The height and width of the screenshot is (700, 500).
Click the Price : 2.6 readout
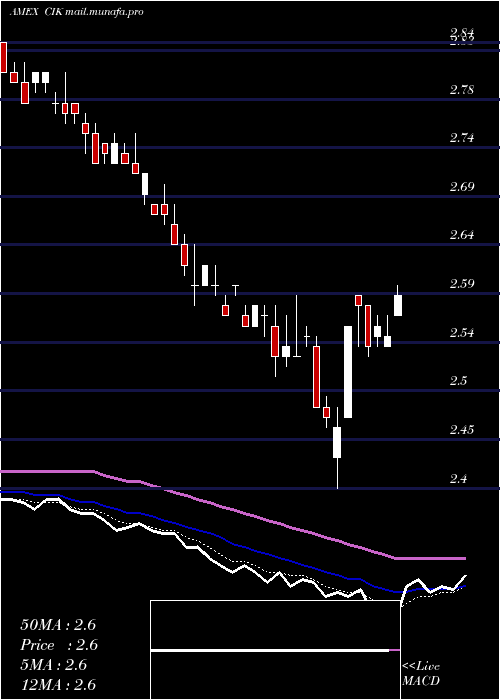[x=59, y=645]
